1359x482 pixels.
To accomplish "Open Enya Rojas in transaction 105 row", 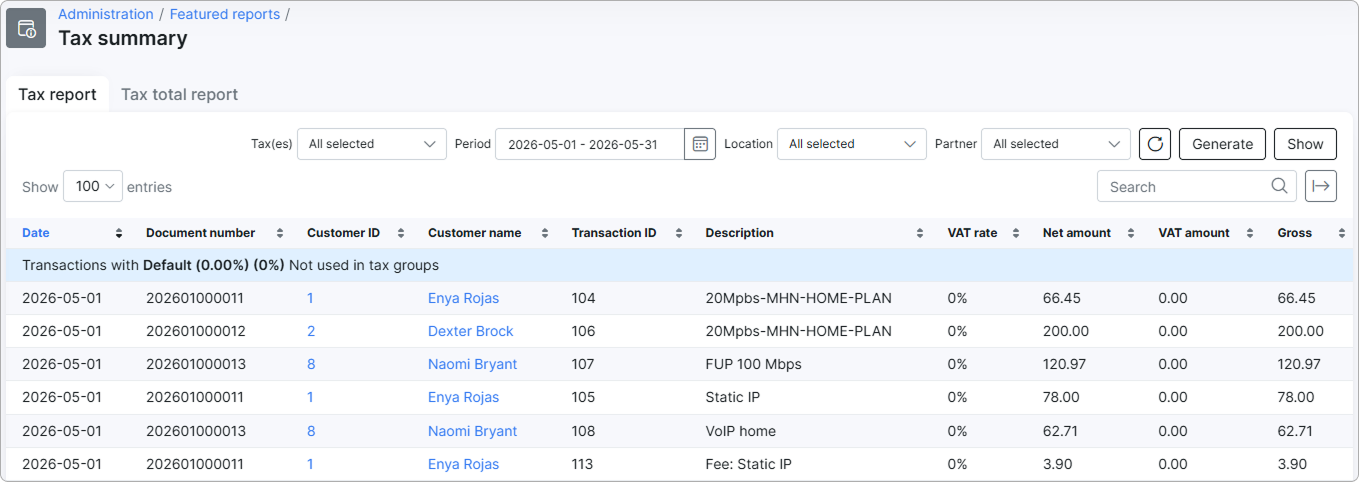I will point(463,397).
